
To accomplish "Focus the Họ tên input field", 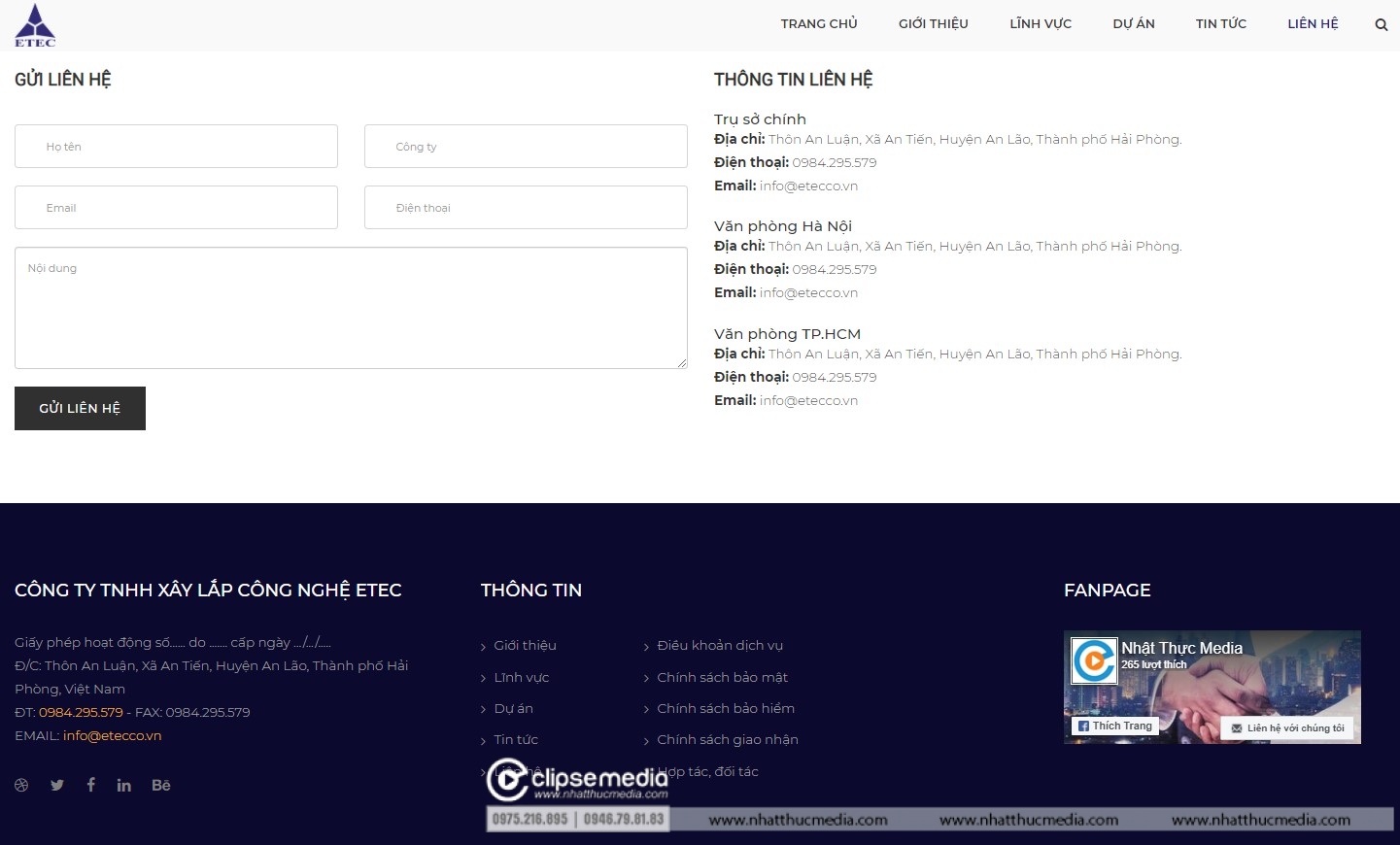I will pos(176,147).
